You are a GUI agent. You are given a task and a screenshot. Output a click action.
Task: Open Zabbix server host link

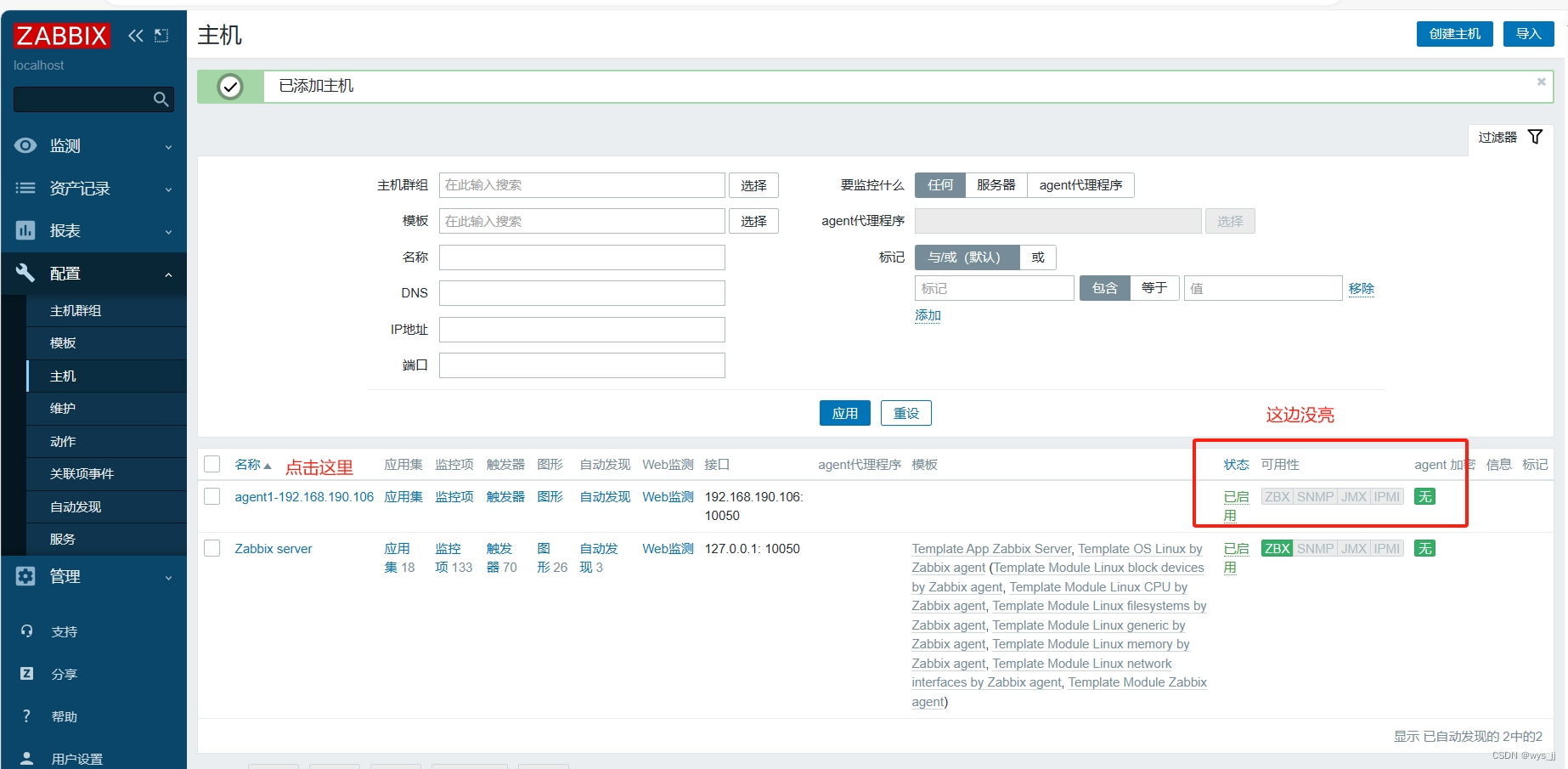(x=274, y=549)
